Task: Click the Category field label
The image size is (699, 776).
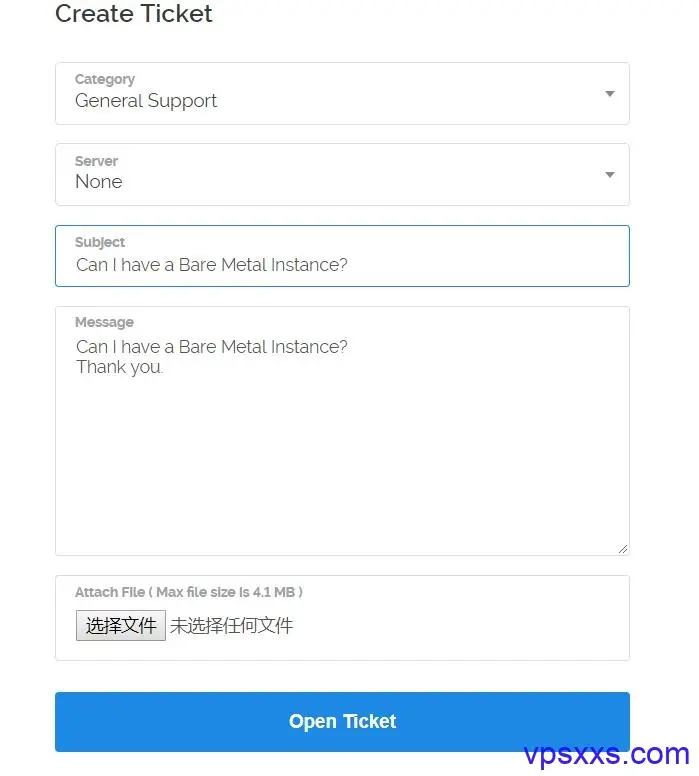Action: (105, 79)
